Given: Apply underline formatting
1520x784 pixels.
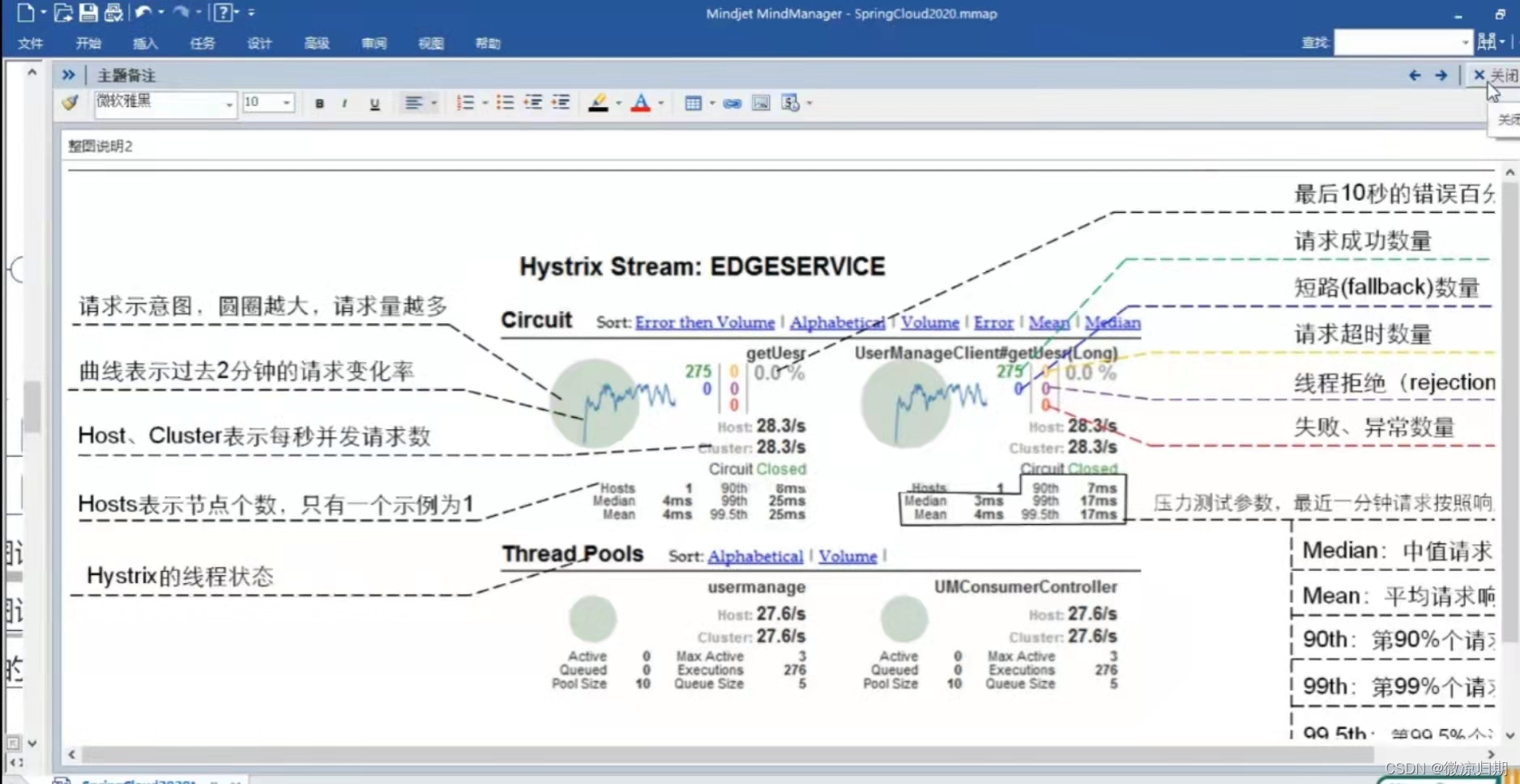Looking at the screenshot, I should pyautogui.click(x=374, y=104).
